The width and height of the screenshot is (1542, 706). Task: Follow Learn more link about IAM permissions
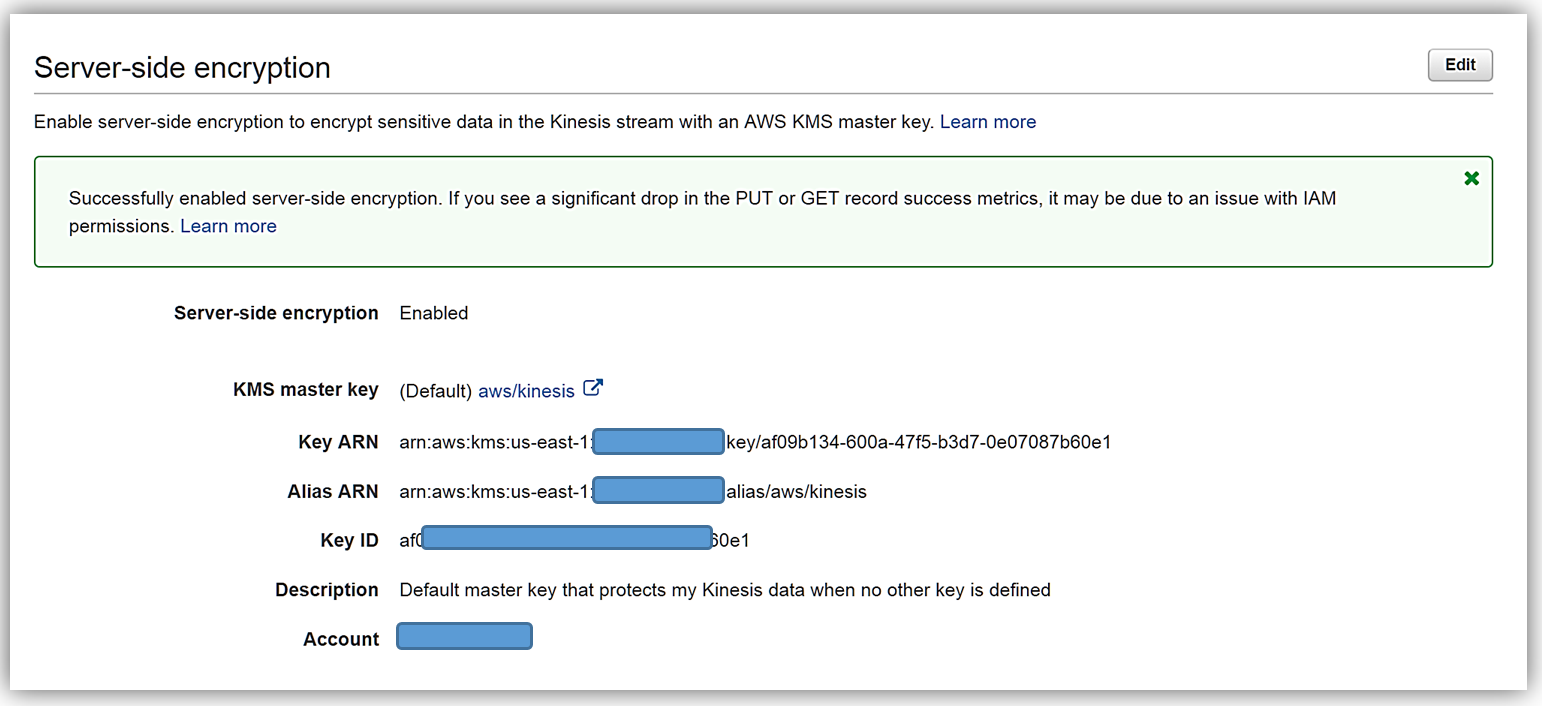pos(228,226)
